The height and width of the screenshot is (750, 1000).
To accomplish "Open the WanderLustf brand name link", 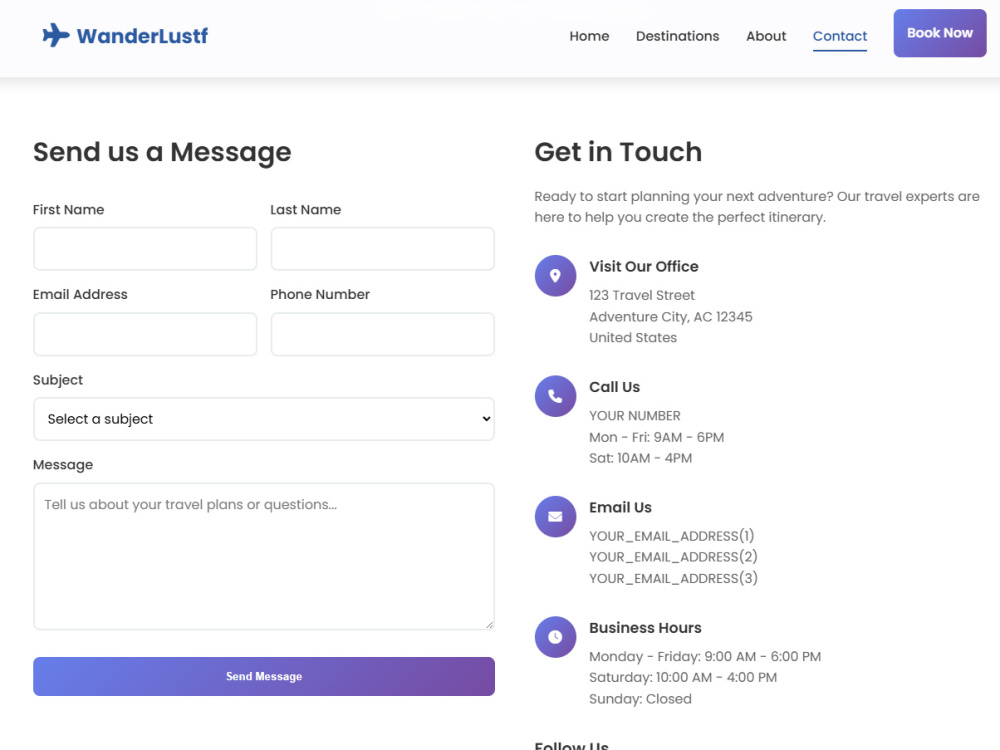I will click(142, 36).
